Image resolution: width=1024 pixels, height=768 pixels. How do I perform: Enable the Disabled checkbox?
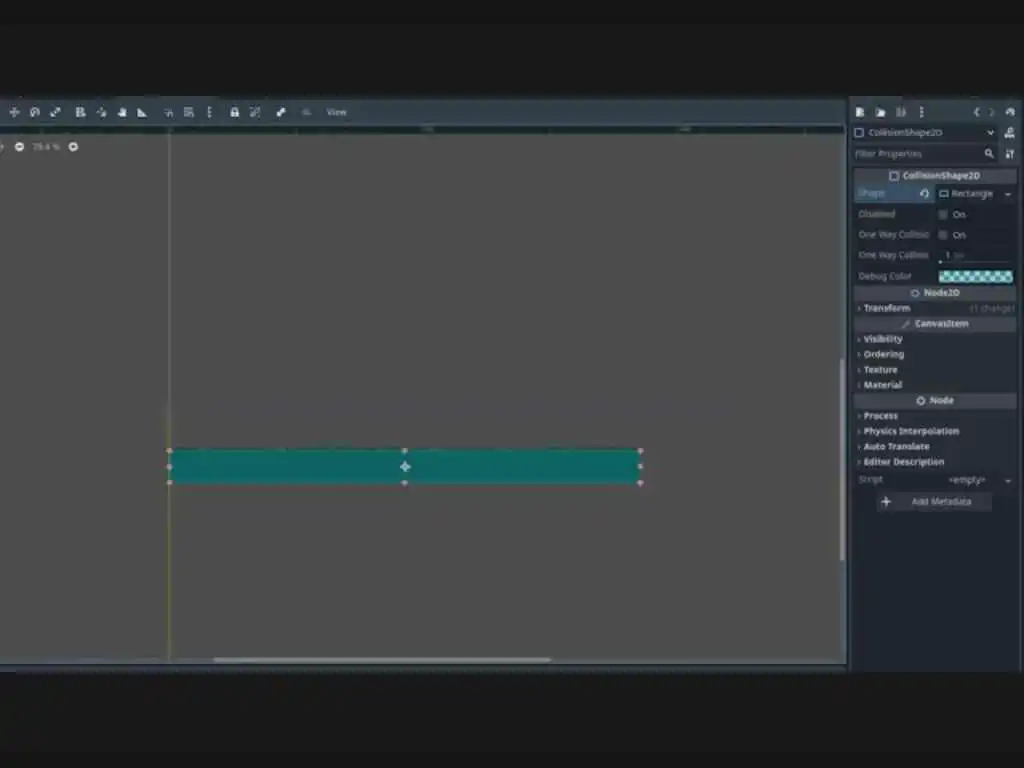click(943, 214)
